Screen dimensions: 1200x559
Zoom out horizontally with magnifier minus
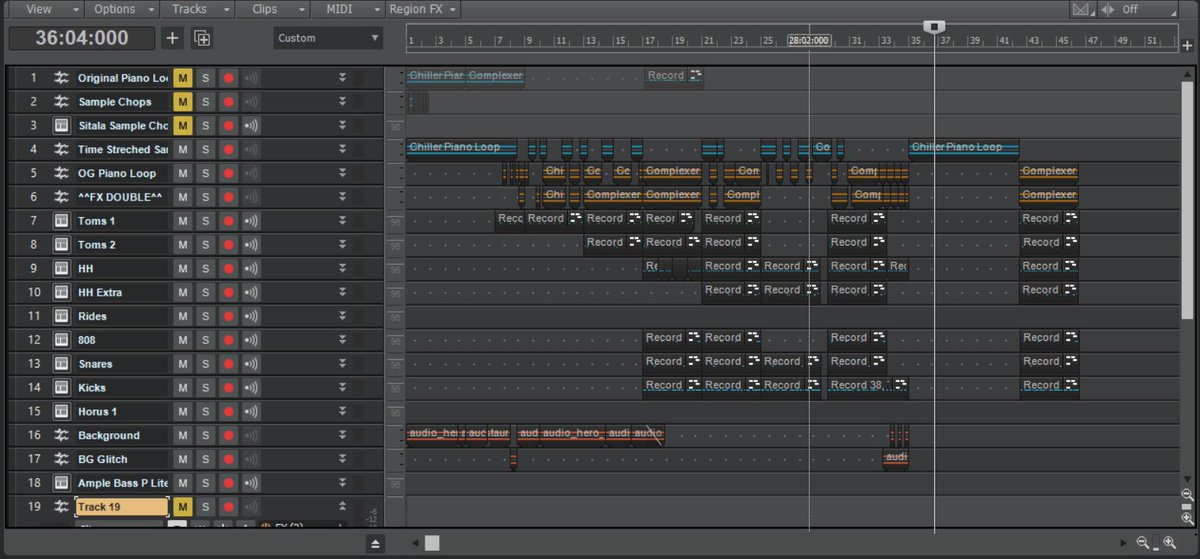(x=1143, y=543)
